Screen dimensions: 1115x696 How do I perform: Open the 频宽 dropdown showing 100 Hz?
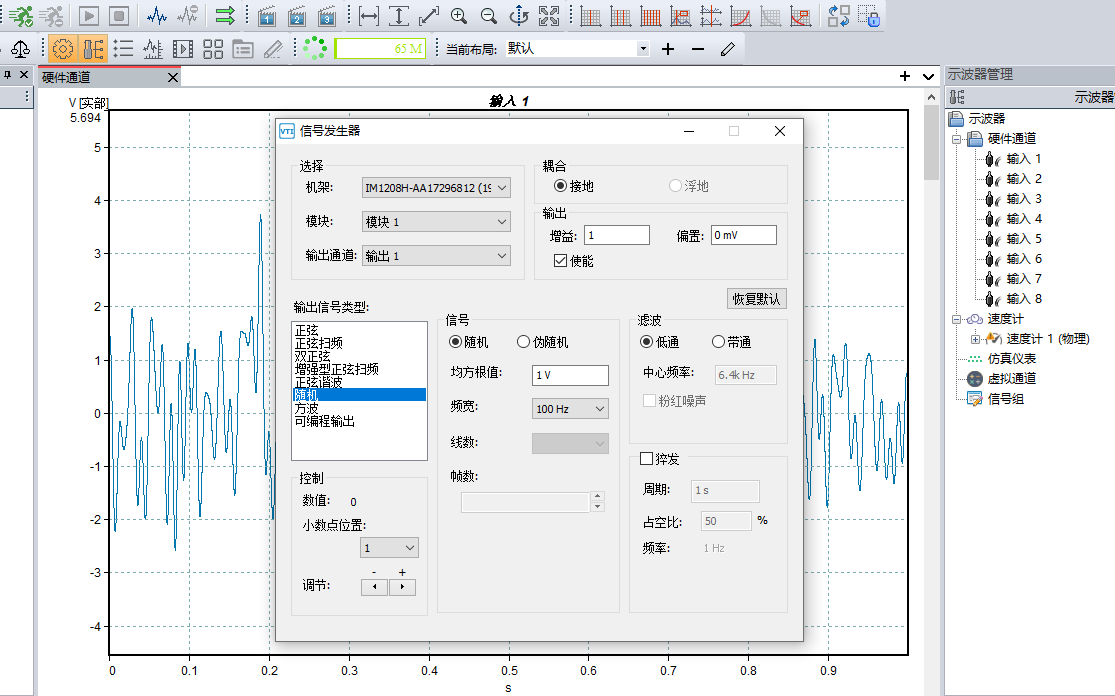click(x=570, y=409)
